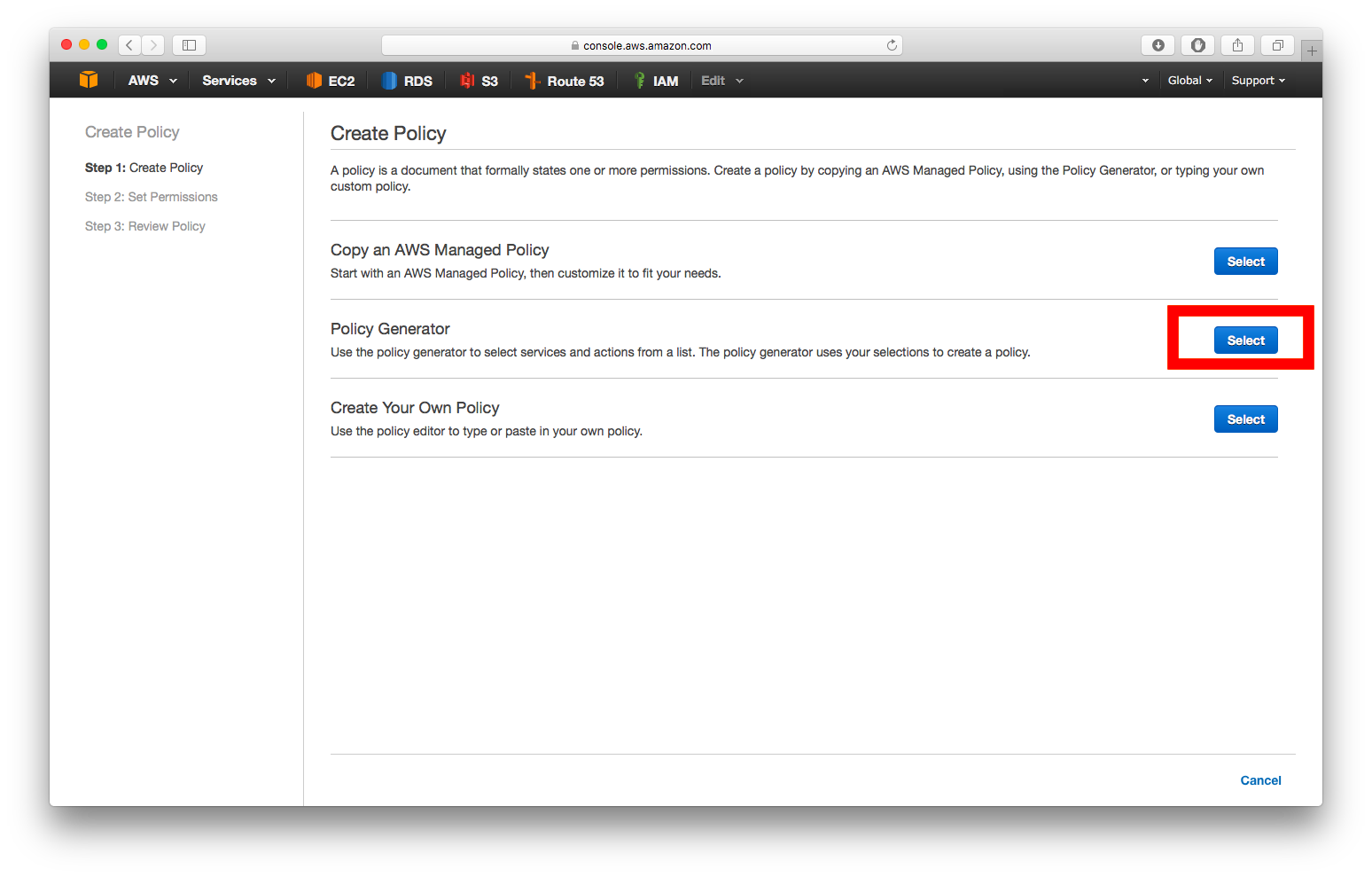The width and height of the screenshot is (1372, 877).
Task: Click the AWS orange cube home icon
Action: [x=89, y=80]
